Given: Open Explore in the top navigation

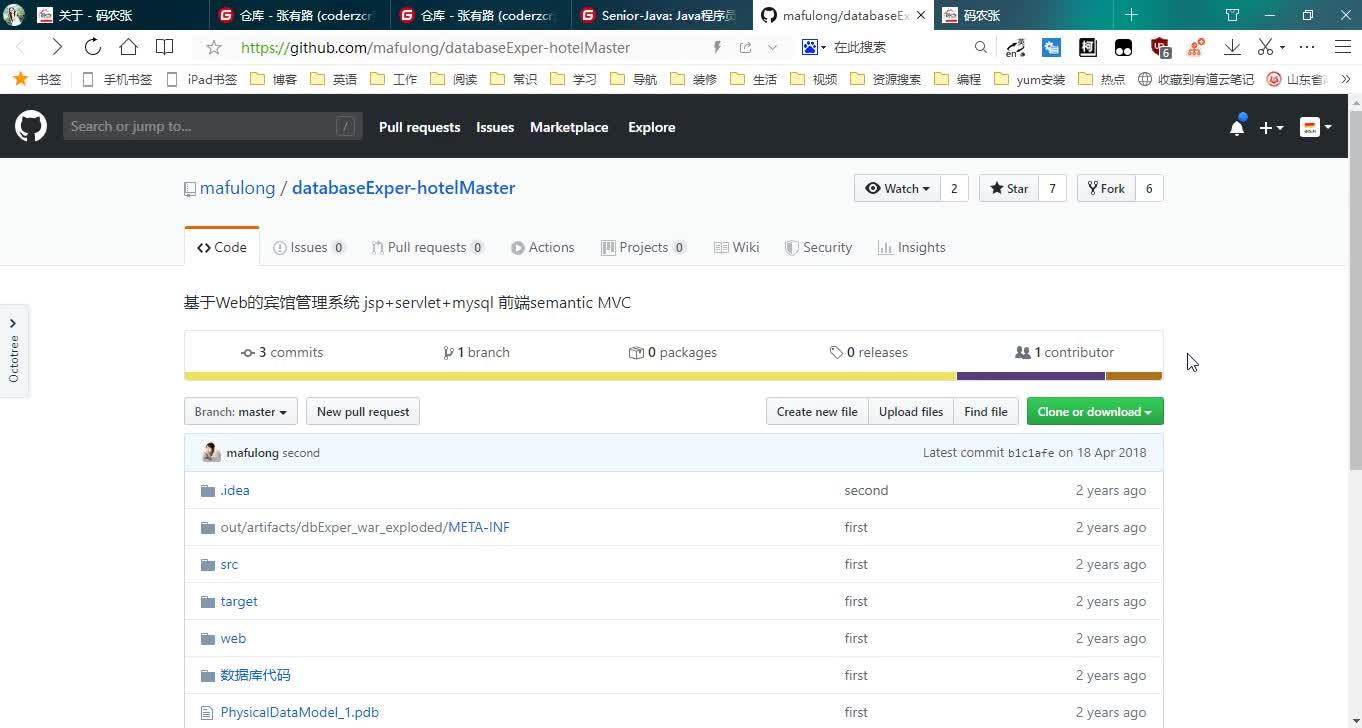Looking at the screenshot, I should (652, 127).
